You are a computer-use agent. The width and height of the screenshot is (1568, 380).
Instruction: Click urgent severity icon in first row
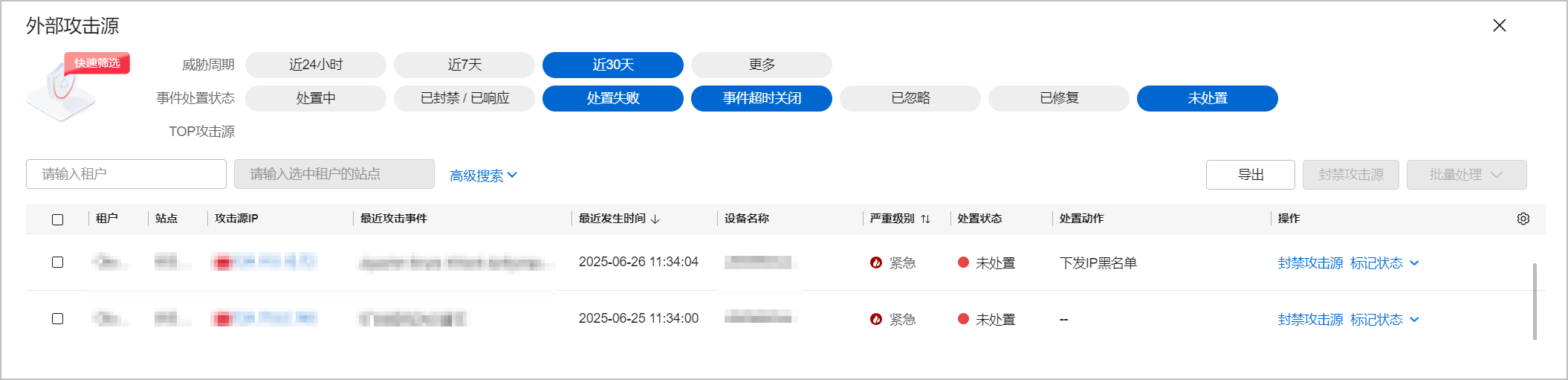876,263
